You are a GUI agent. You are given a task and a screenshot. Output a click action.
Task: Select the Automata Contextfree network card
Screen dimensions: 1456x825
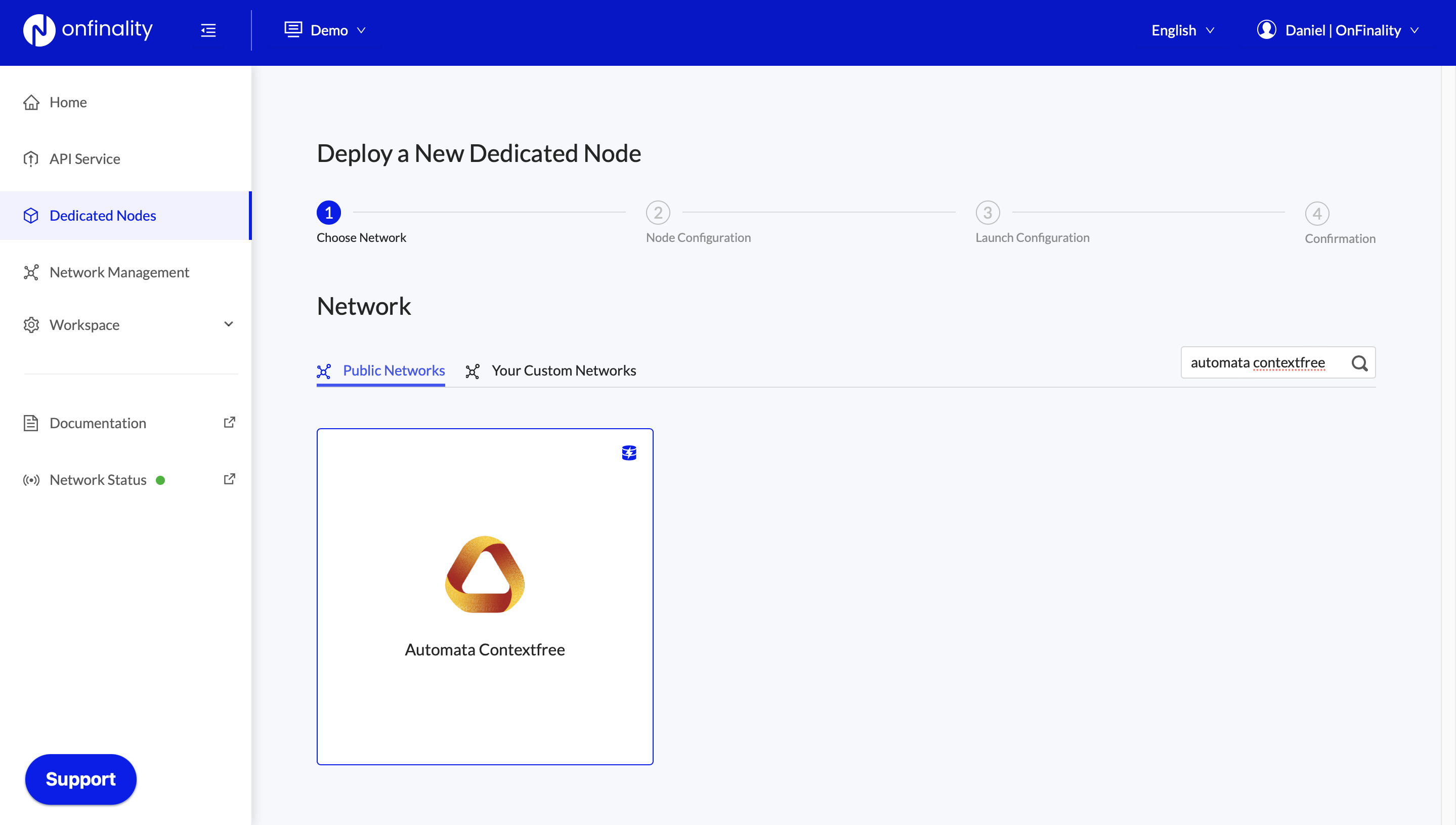(485, 596)
